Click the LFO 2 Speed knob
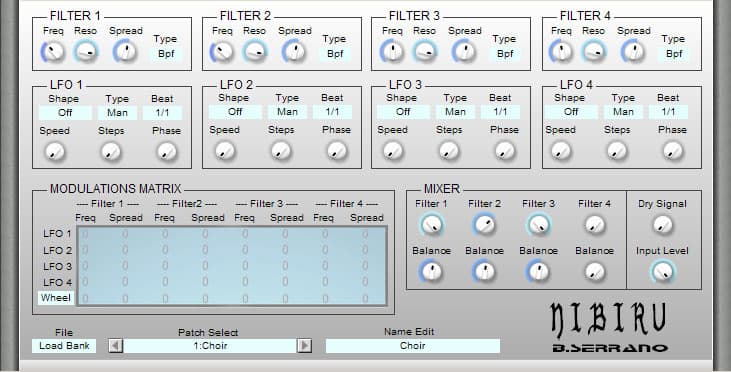The image size is (731, 372). pos(225,151)
